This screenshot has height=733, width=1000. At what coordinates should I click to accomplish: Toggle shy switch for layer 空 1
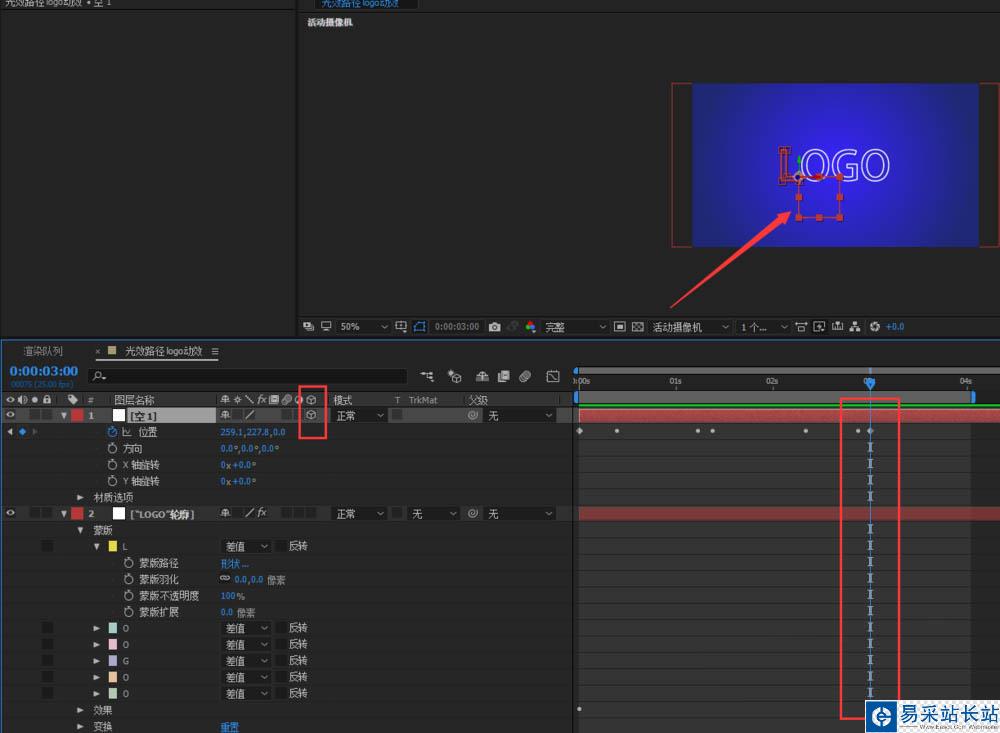(x=225, y=415)
